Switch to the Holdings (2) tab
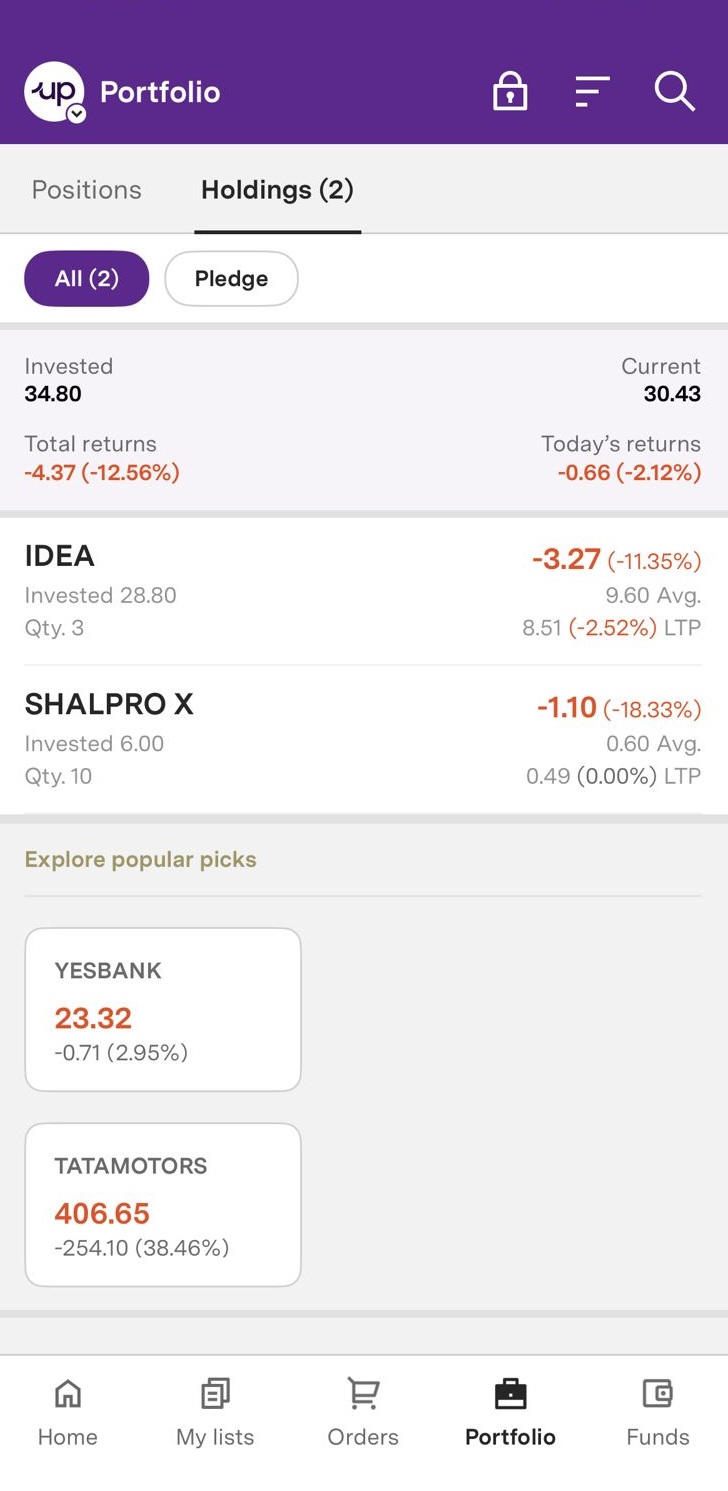728x1491 pixels. click(277, 190)
